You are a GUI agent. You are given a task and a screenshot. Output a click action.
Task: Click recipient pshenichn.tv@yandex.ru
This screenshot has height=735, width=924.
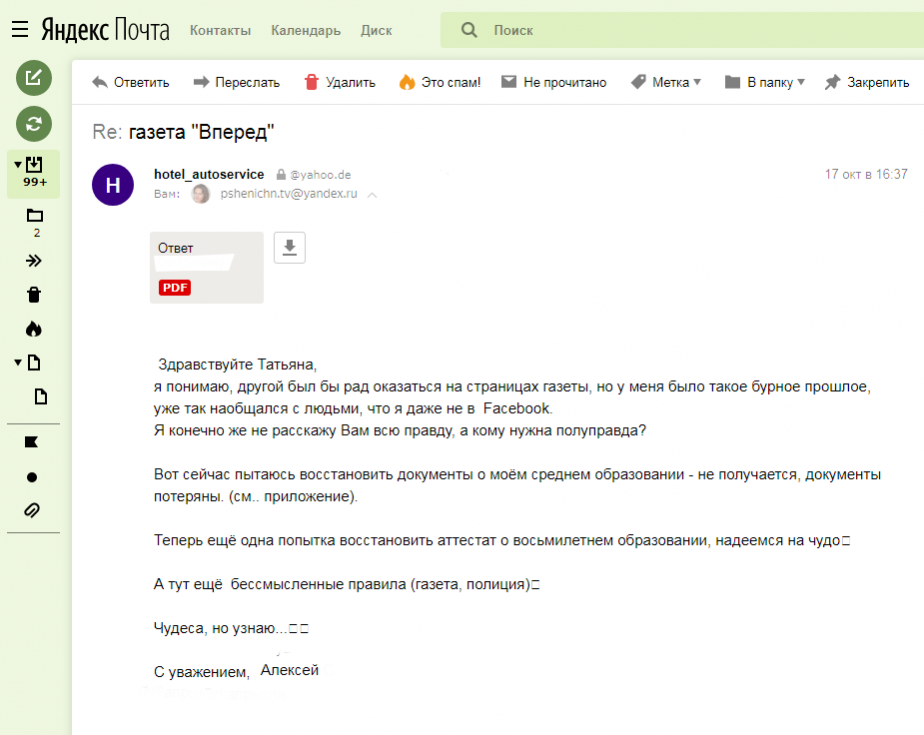coord(289,194)
